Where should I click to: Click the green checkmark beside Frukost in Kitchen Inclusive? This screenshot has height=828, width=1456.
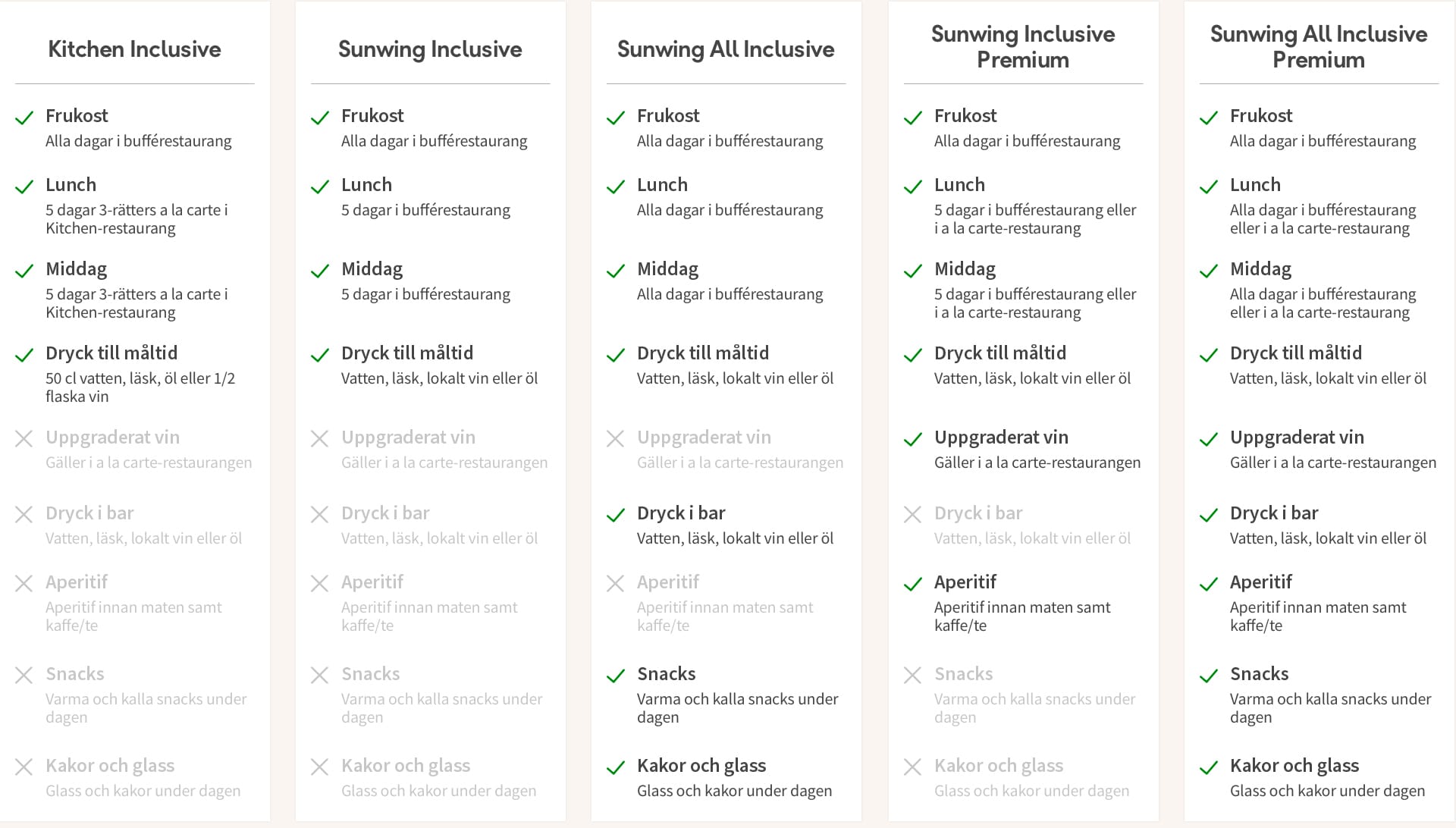tap(24, 118)
